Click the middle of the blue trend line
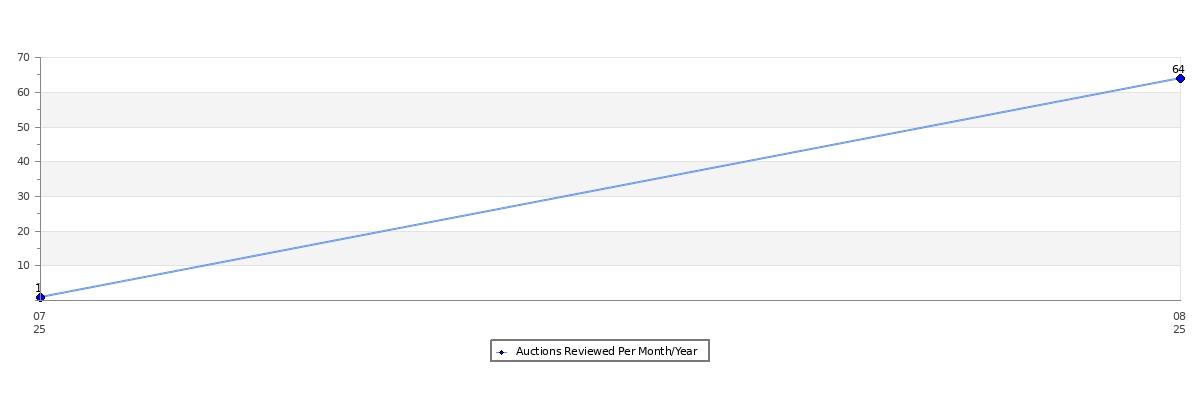This screenshot has width=1200, height=400. 610,187
